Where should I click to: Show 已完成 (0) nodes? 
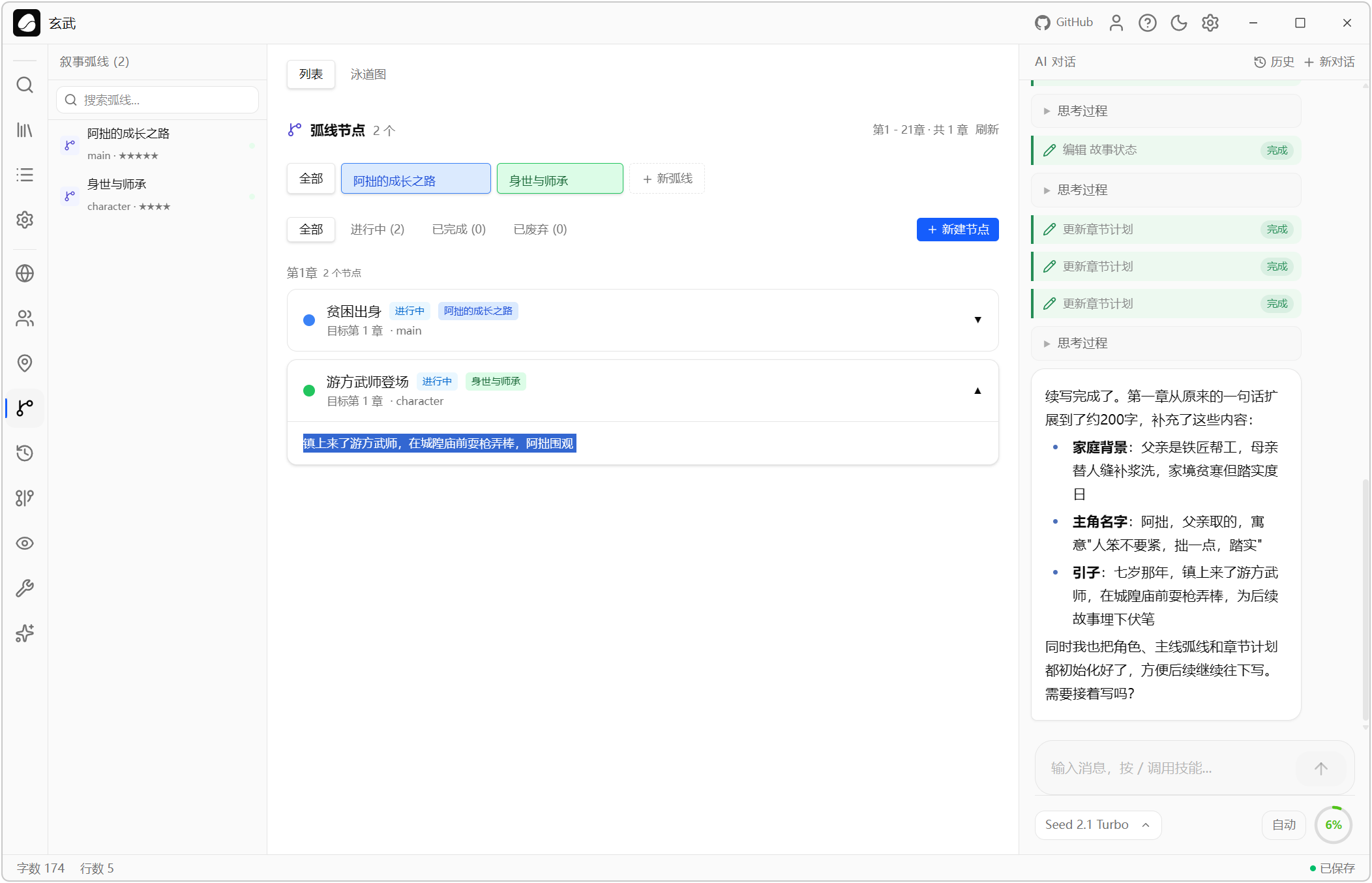click(459, 230)
